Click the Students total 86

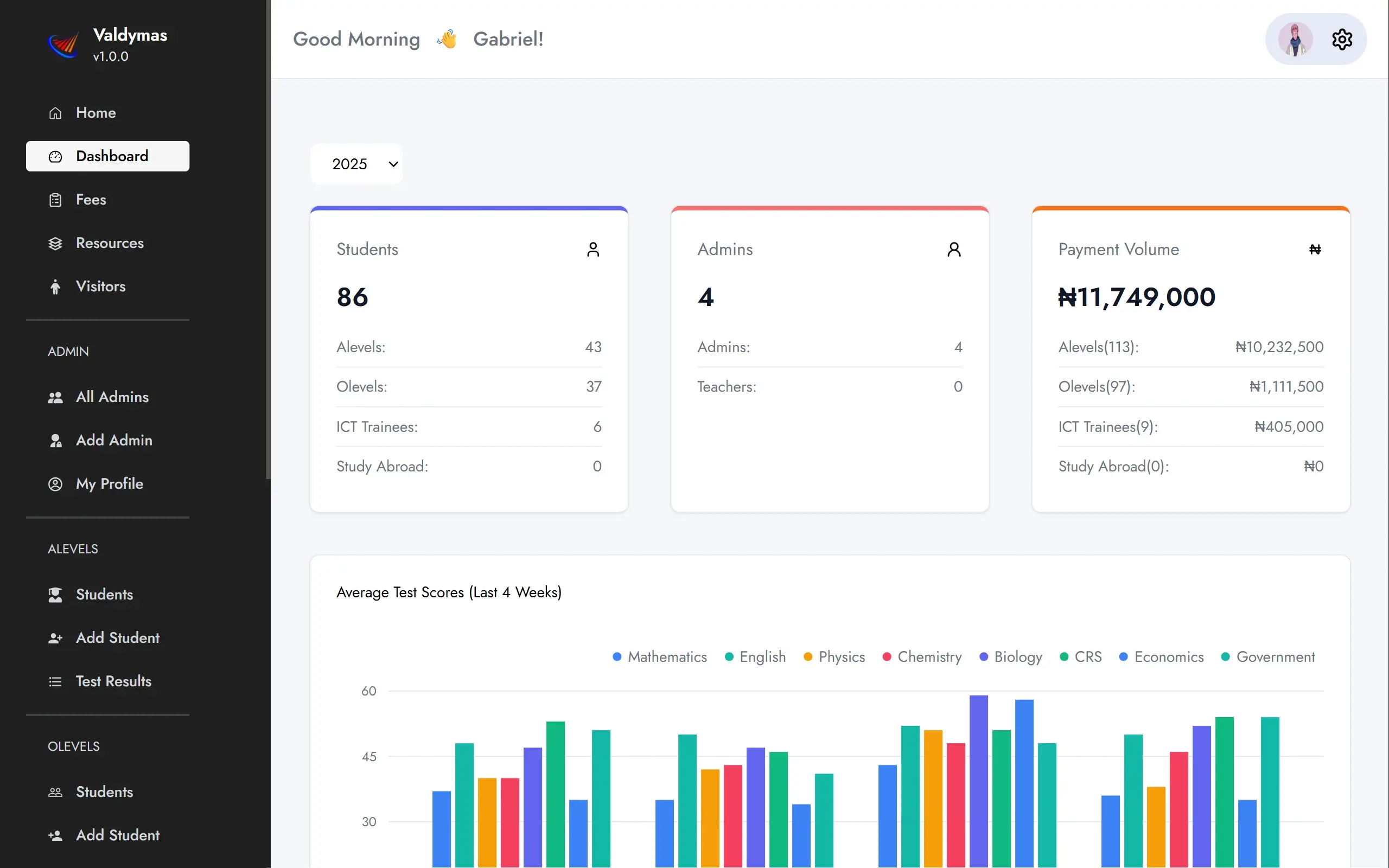[353, 297]
